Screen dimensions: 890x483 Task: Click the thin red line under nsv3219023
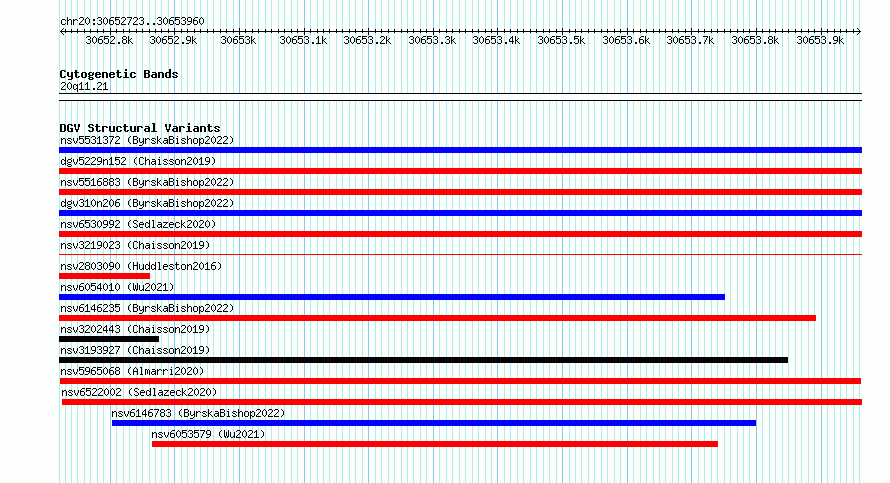pyautogui.click(x=460, y=254)
